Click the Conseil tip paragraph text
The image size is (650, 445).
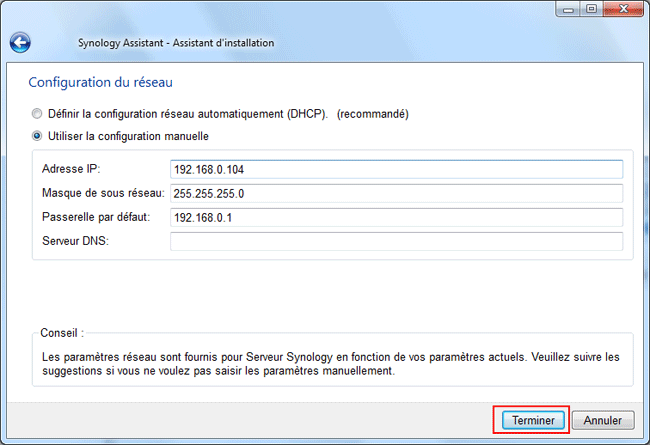[328, 363]
